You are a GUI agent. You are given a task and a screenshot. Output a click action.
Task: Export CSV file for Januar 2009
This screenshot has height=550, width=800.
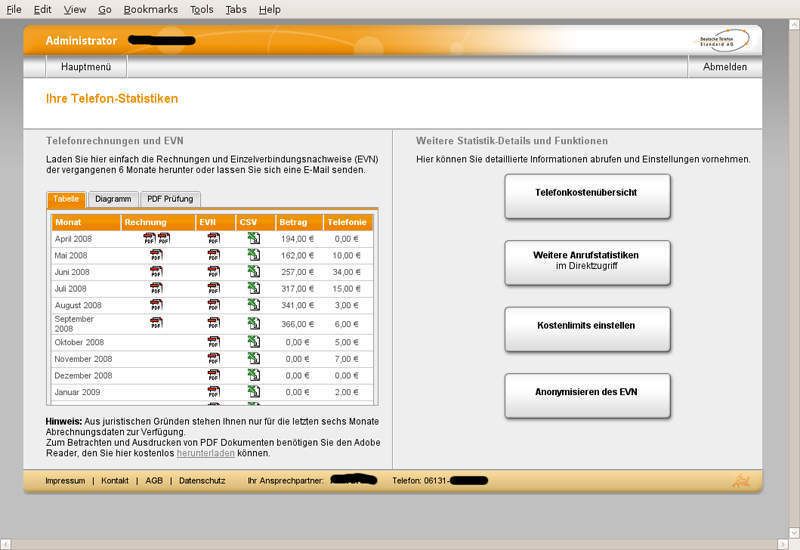pyautogui.click(x=254, y=391)
